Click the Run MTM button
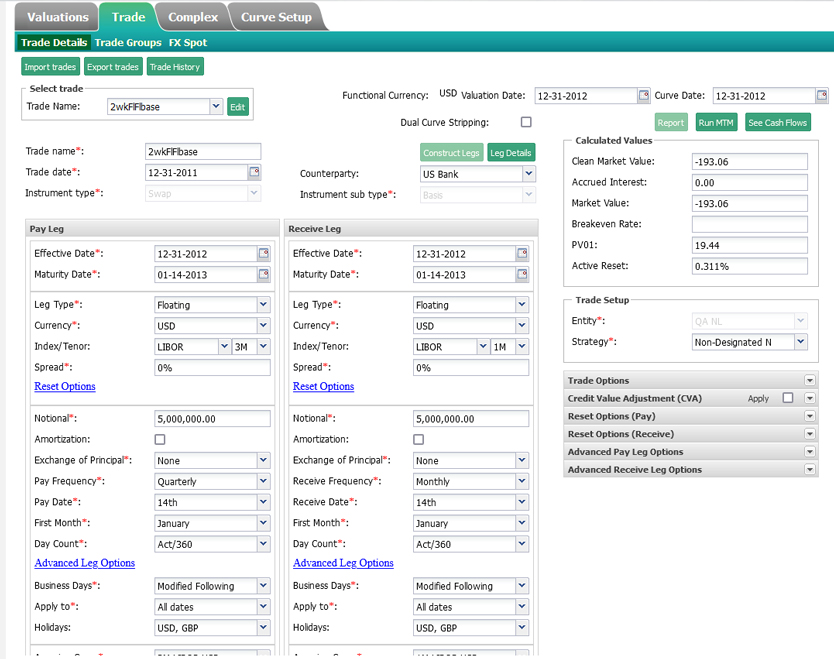This screenshot has width=834, height=659. pos(716,123)
